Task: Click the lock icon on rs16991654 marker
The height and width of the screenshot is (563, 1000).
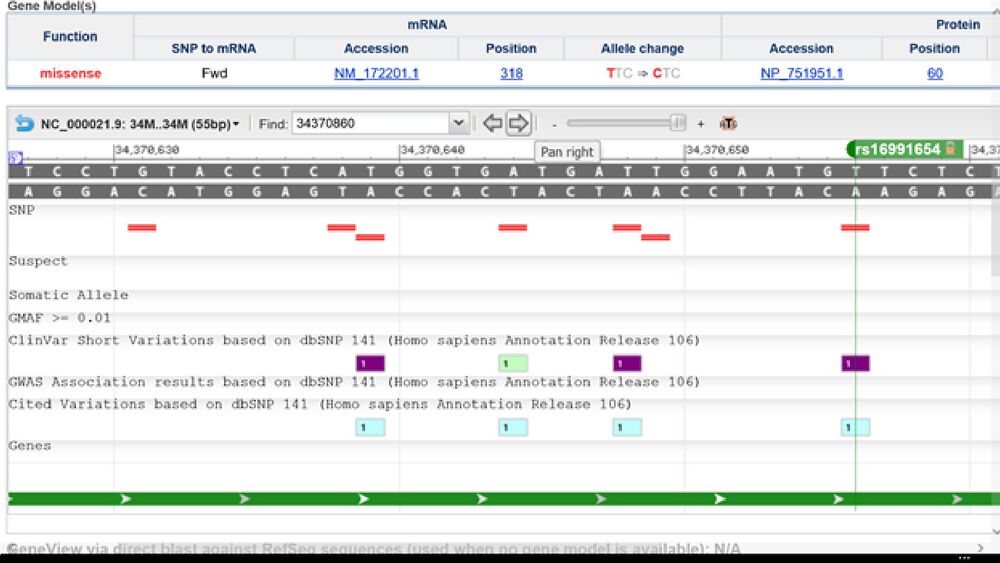Action: coord(950,149)
